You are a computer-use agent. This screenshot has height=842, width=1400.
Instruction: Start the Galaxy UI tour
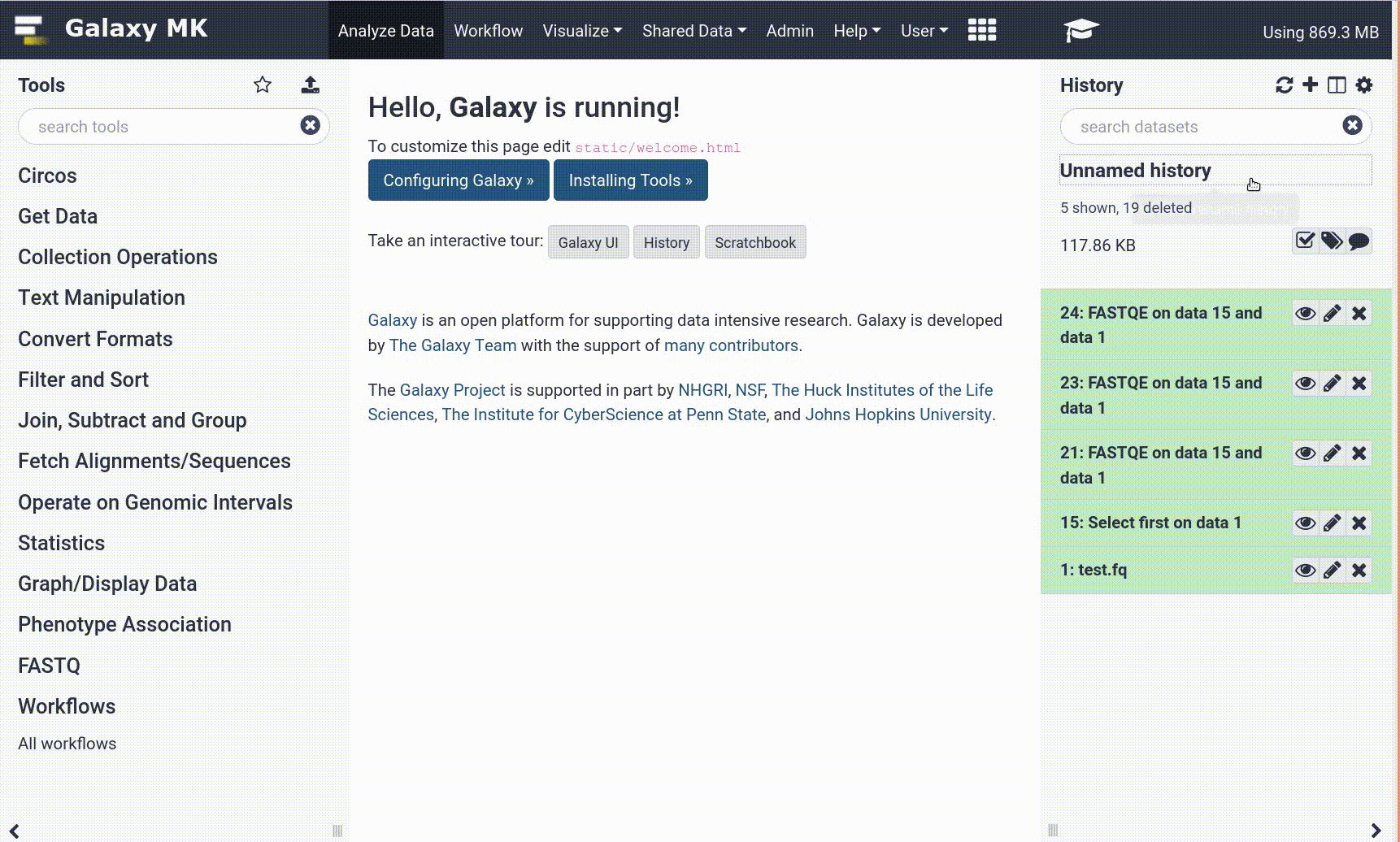click(x=589, y=242)
